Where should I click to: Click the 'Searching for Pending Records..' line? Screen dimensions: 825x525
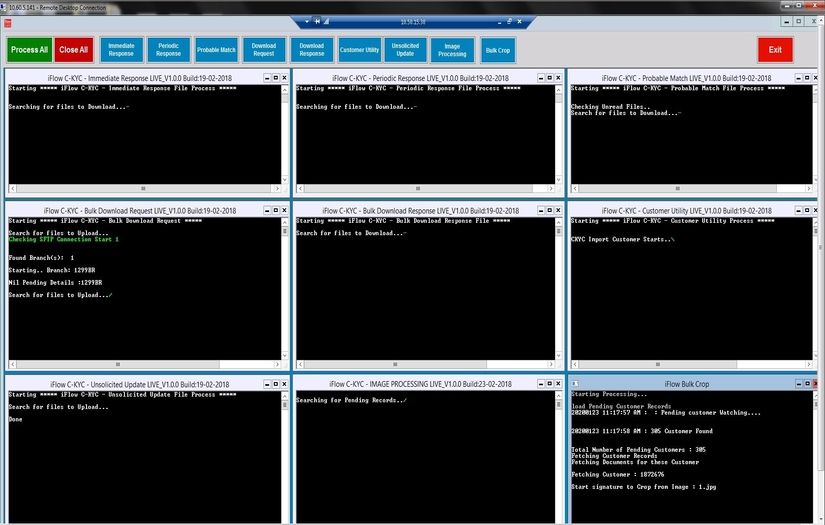click(x=351, y=400)
